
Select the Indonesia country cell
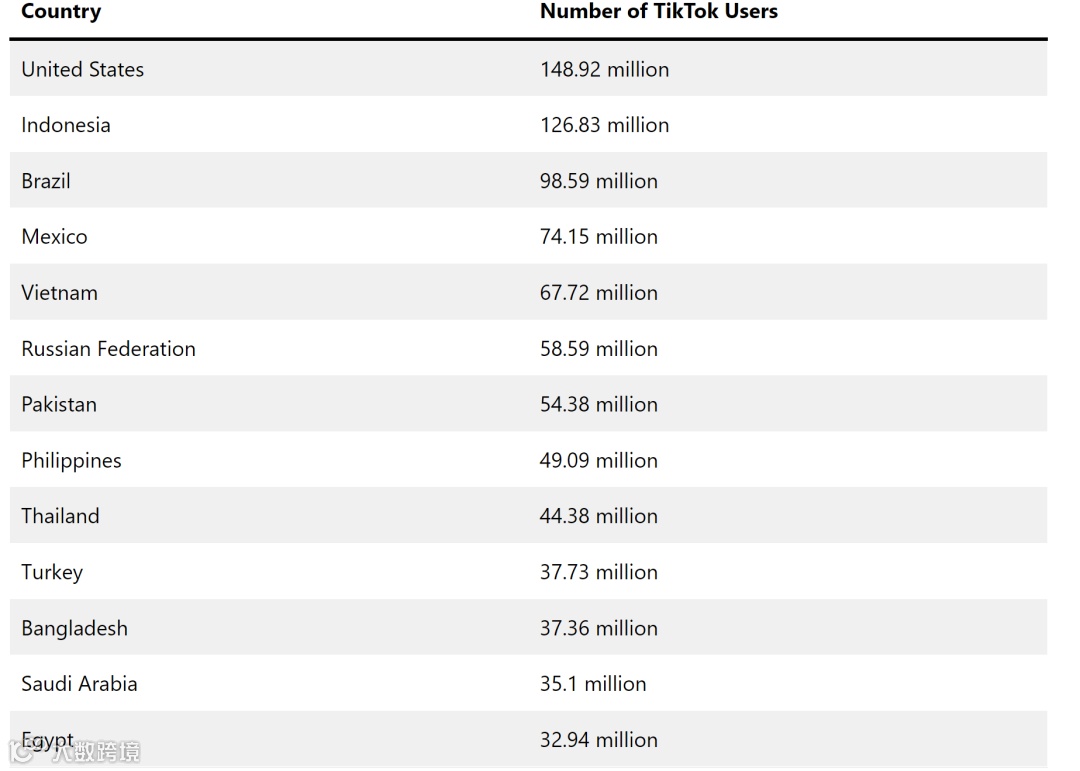click(66, 125)
